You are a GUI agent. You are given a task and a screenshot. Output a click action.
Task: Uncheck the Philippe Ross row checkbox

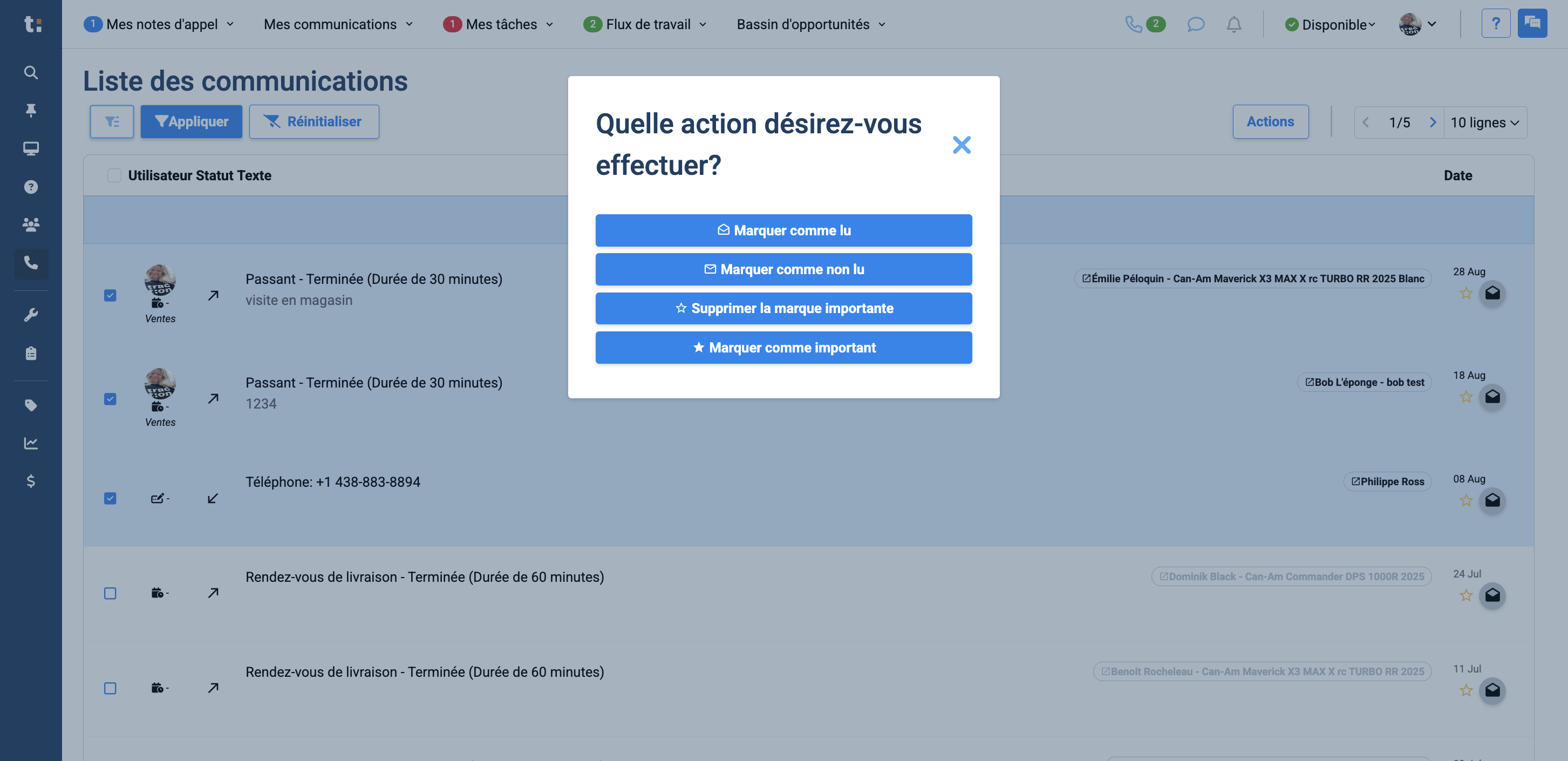pos(110,499)
